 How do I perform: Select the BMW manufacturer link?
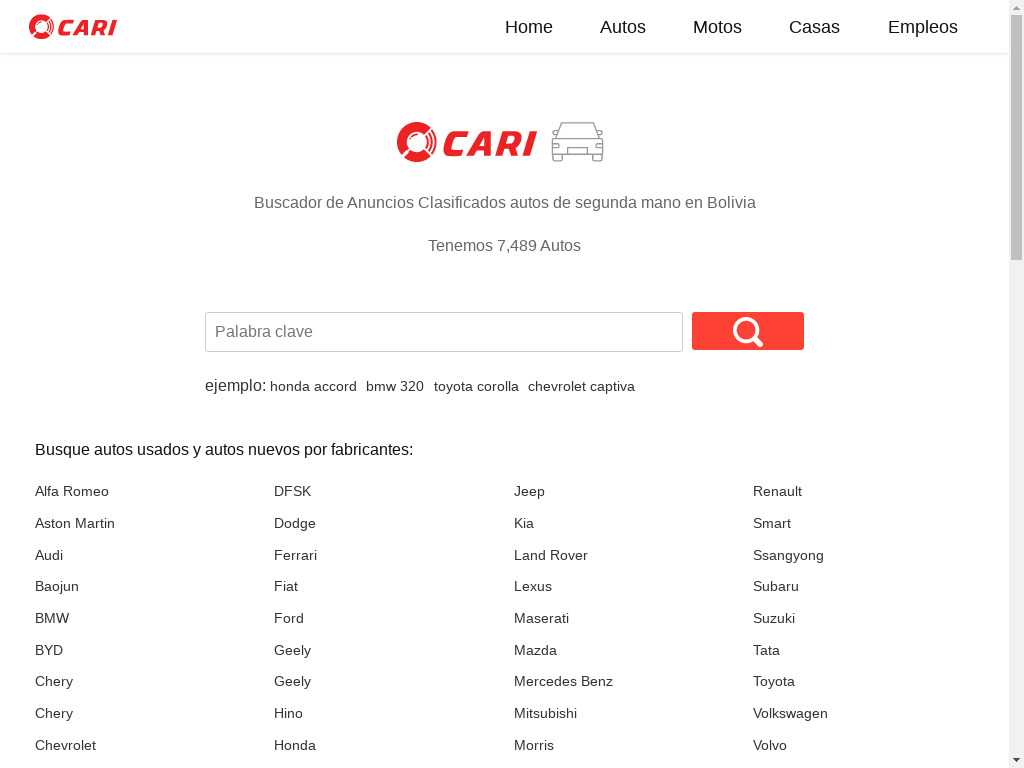(x=52, y=618)
